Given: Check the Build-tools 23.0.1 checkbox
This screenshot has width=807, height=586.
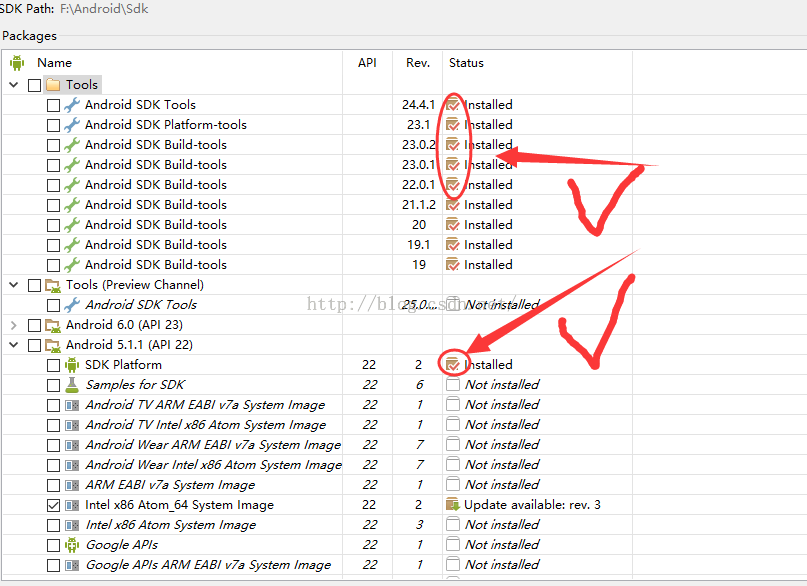Looking at the screenshot, I should tap(53, 165).
